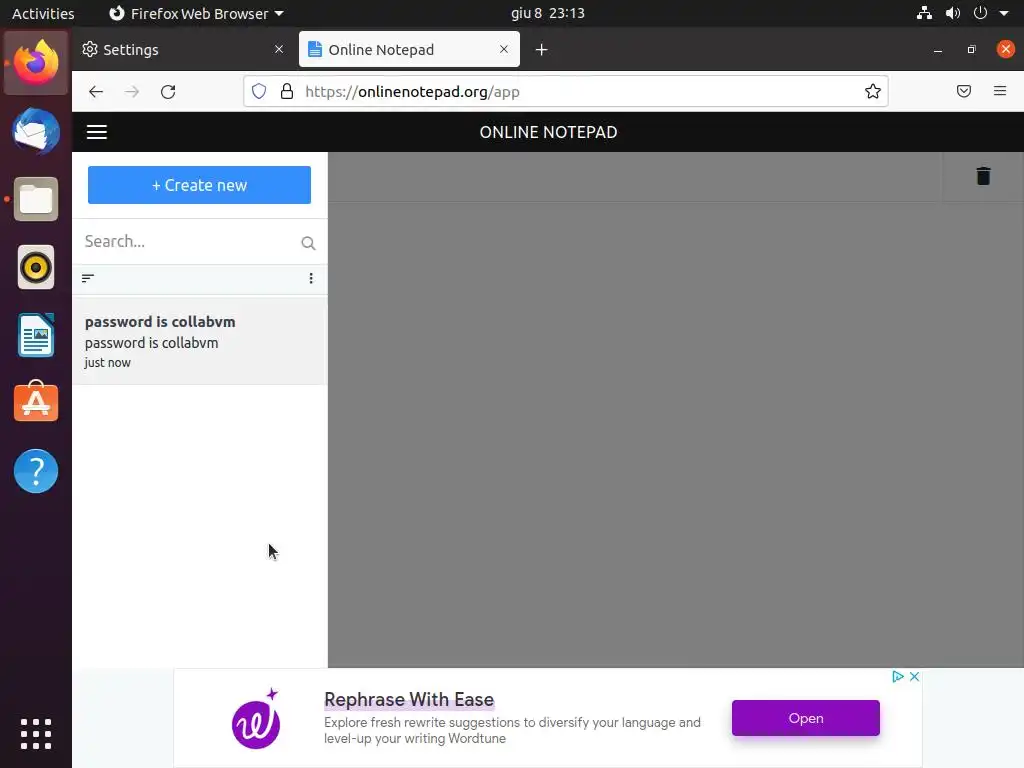1024x768 pixels.
Task: Close the Online Notepad tab
Action: 504,50
